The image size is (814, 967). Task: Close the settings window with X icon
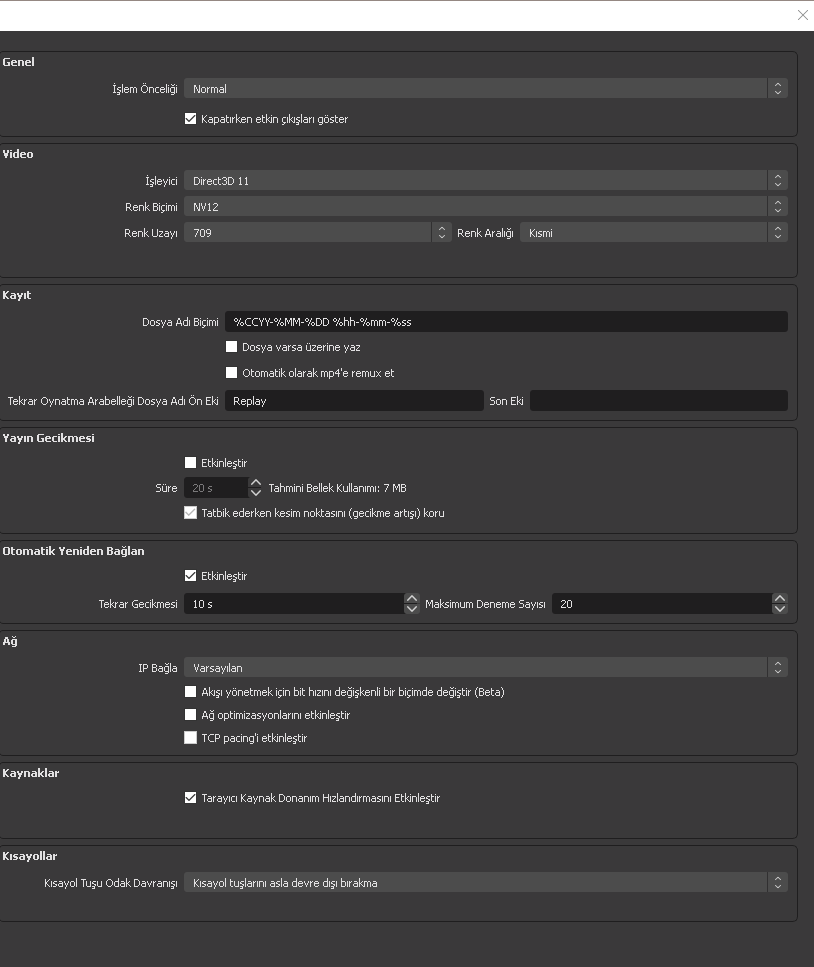point(802,15)
